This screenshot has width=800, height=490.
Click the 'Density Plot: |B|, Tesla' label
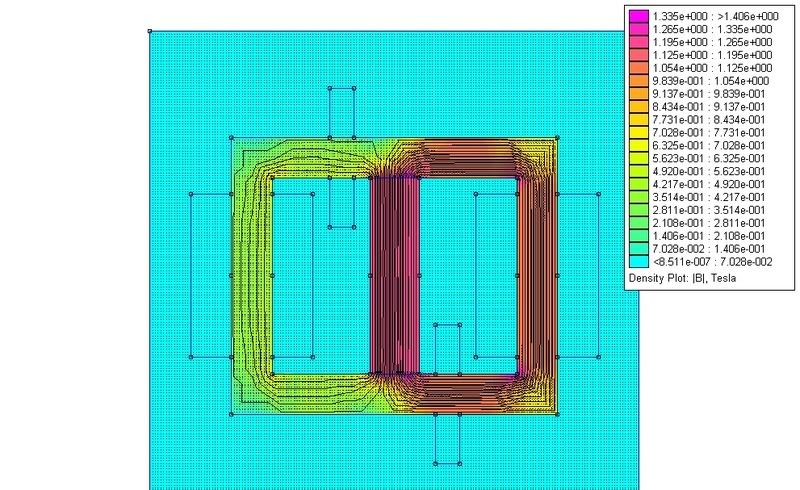[x=682, y=279]
